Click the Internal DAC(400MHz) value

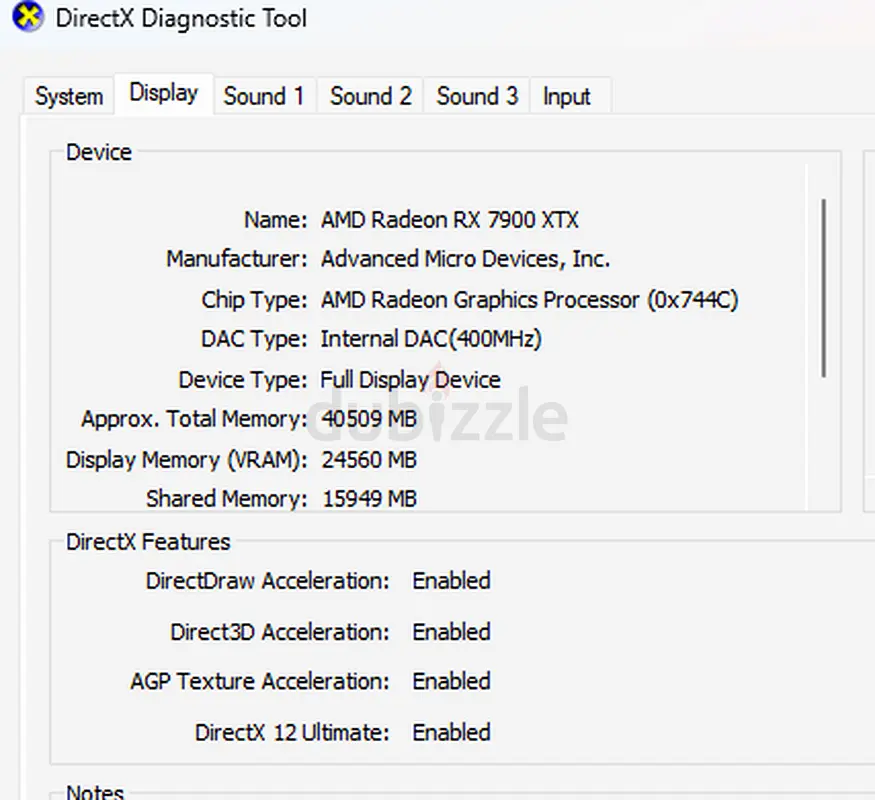pos(431,339)
